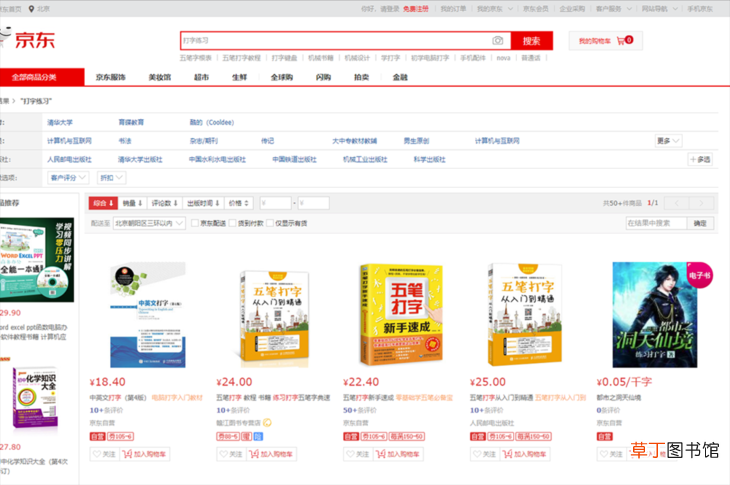Check the 货到付款 checkbox
730x485 pixels.
click(232, 223)
